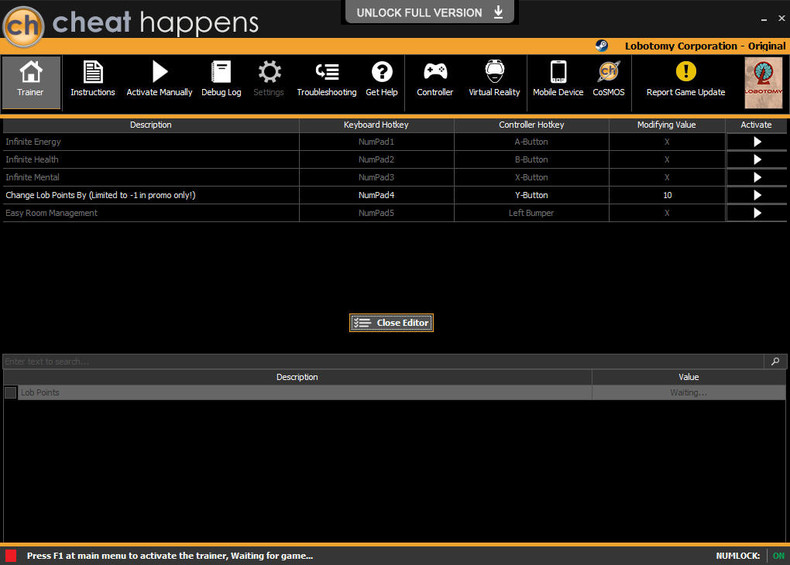Click the search magnifier icon

(775, 361)
